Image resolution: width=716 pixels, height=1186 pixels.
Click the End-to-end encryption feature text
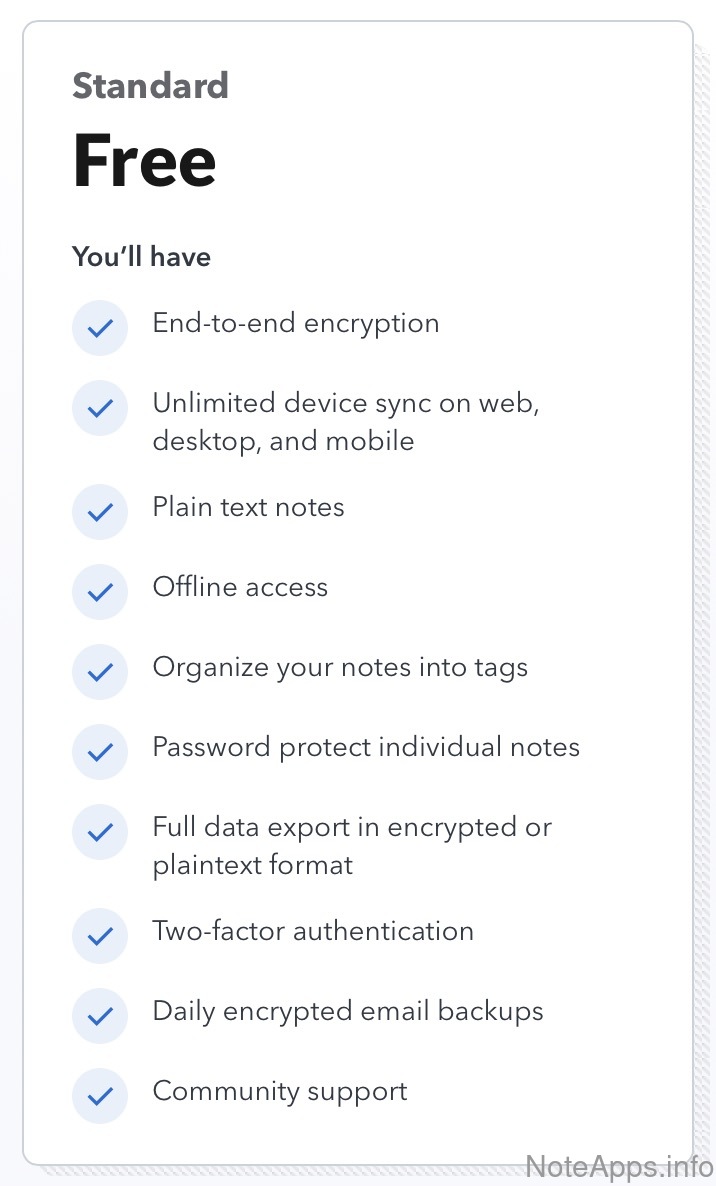(x=296, y=323)
